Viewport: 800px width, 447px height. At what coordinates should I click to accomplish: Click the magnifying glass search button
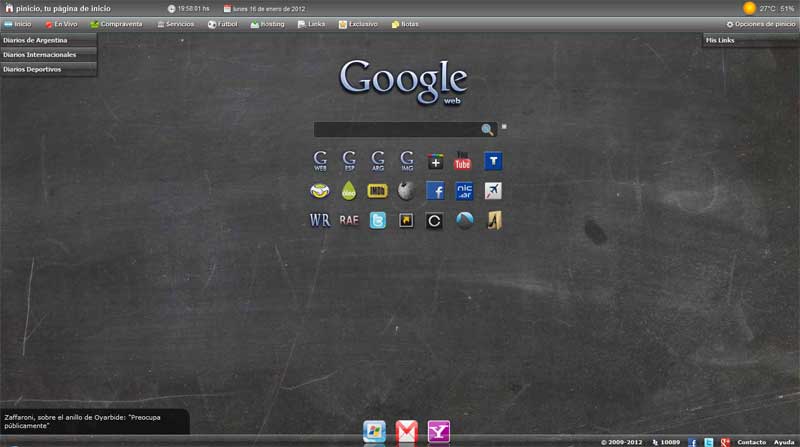click(487, 130)
